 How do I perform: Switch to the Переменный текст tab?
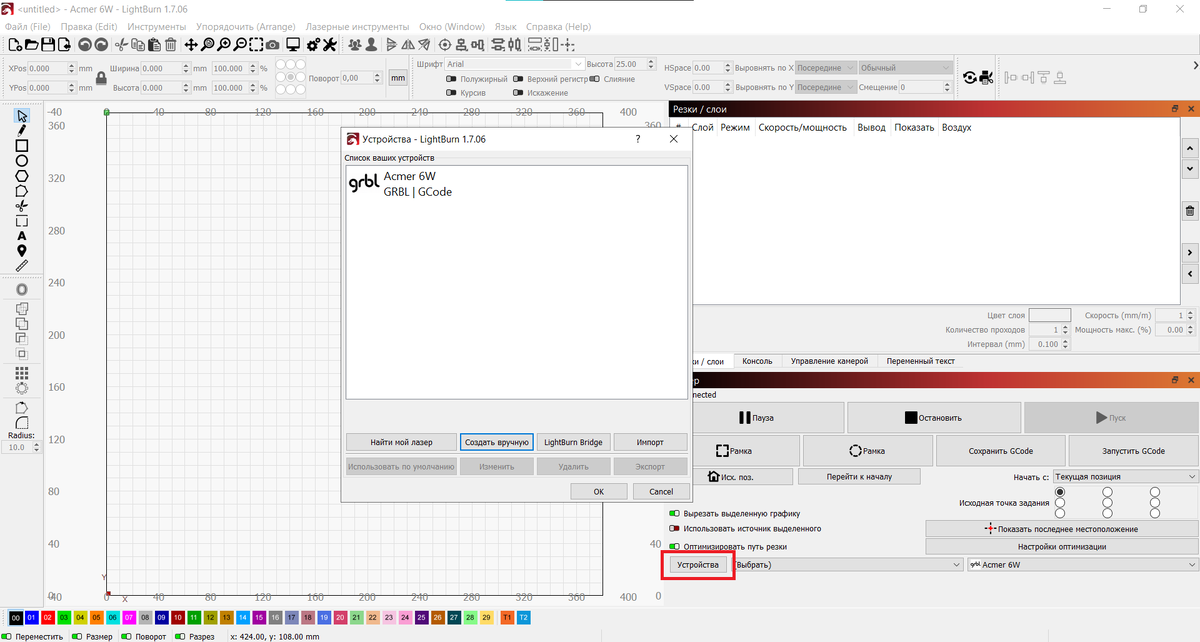pyautogui.click(x=920, y=361)
